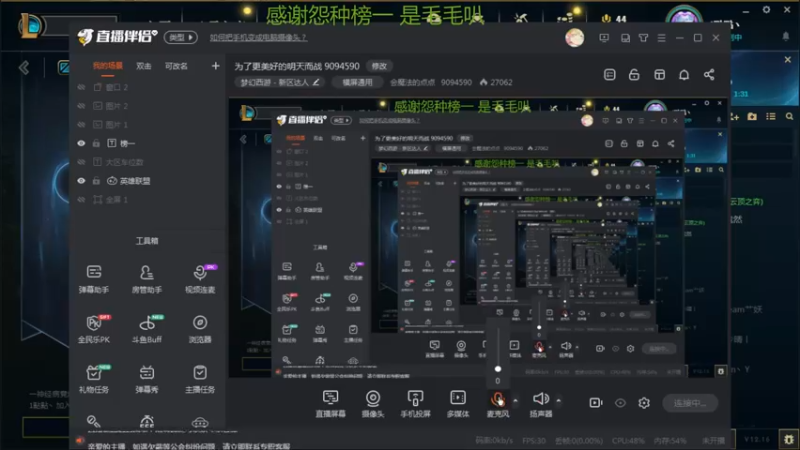Image resolution: width=800 pixels, height=450 pixels.
Task: Show the hidden 图片 2 source
Action: [81, 106]
